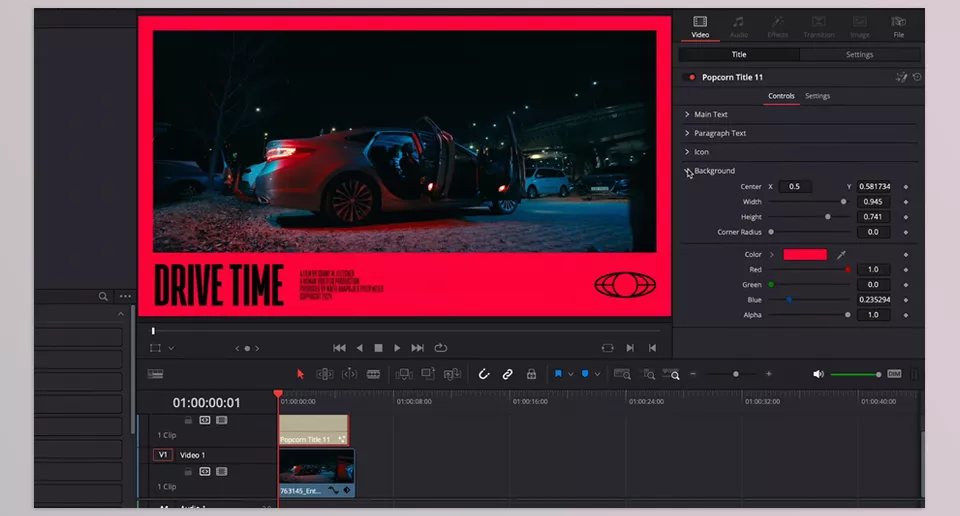Add keyframe diamond for the Width row

coord(906,202)
